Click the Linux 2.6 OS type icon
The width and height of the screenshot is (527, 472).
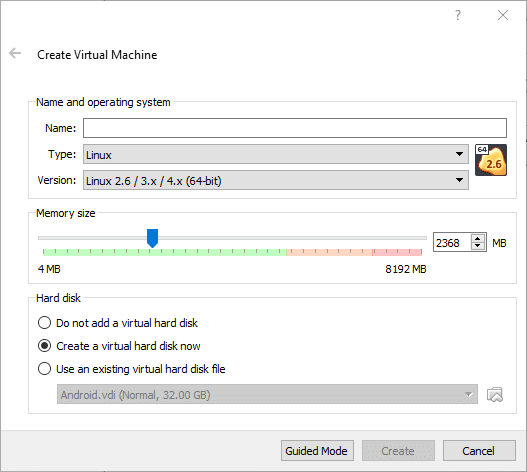coord(491,160)
